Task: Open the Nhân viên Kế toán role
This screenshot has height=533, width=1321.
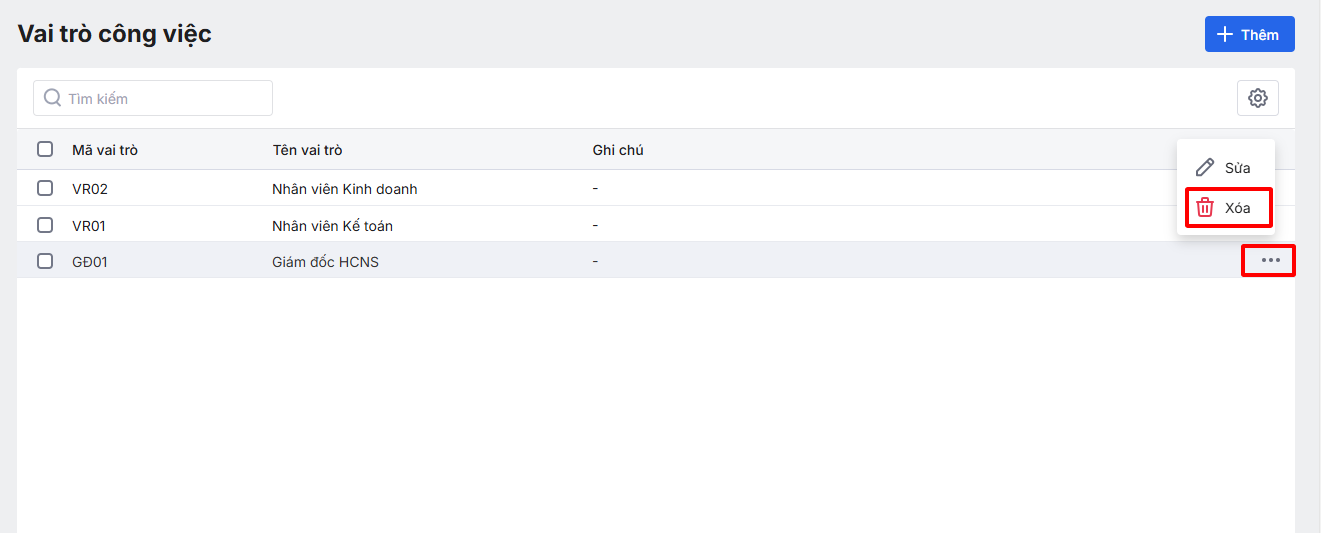Action: click(x=332, y=226)
